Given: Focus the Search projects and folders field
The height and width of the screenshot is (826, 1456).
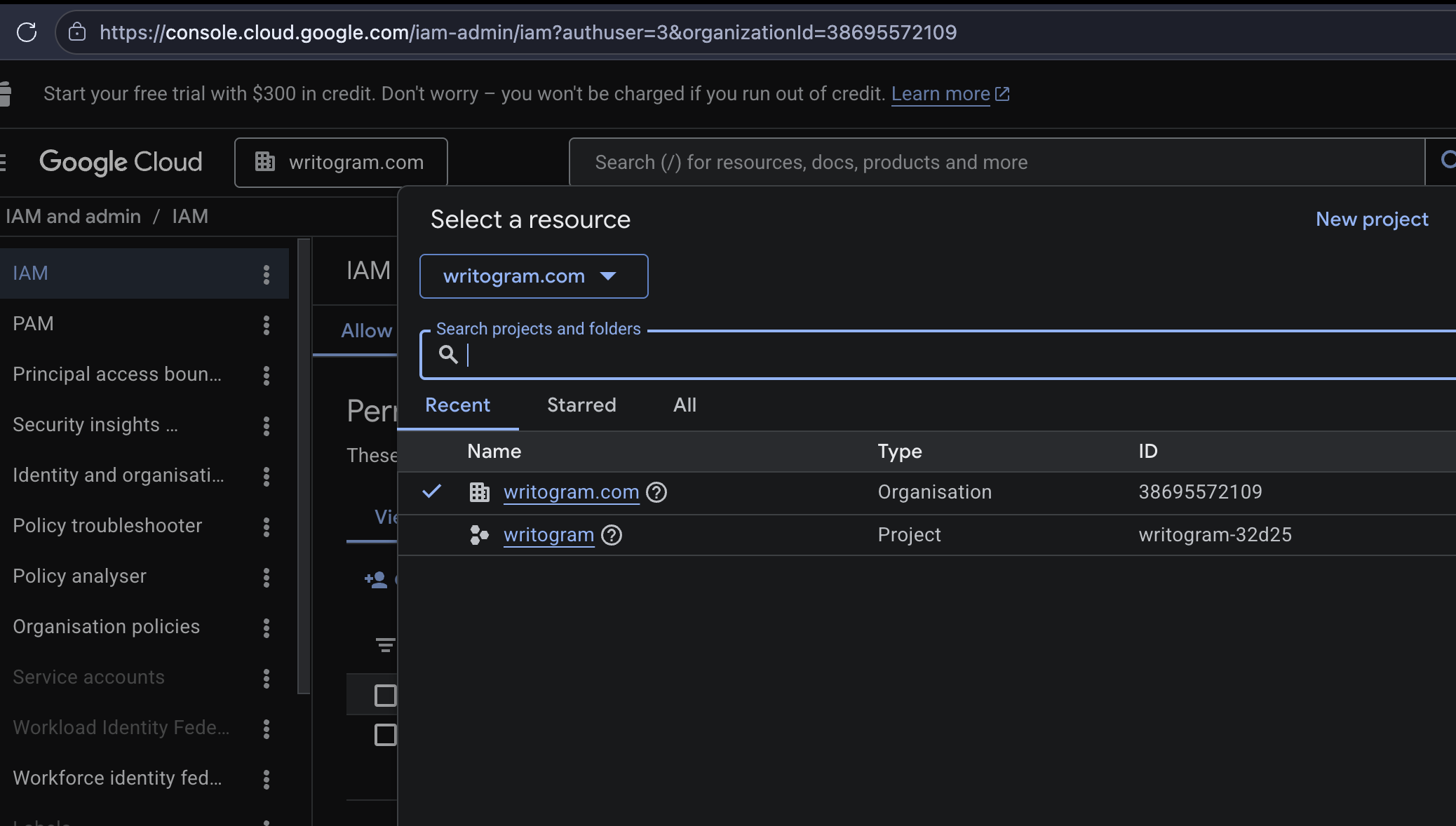Looking at the screenshot, I should tap(938, 355).
